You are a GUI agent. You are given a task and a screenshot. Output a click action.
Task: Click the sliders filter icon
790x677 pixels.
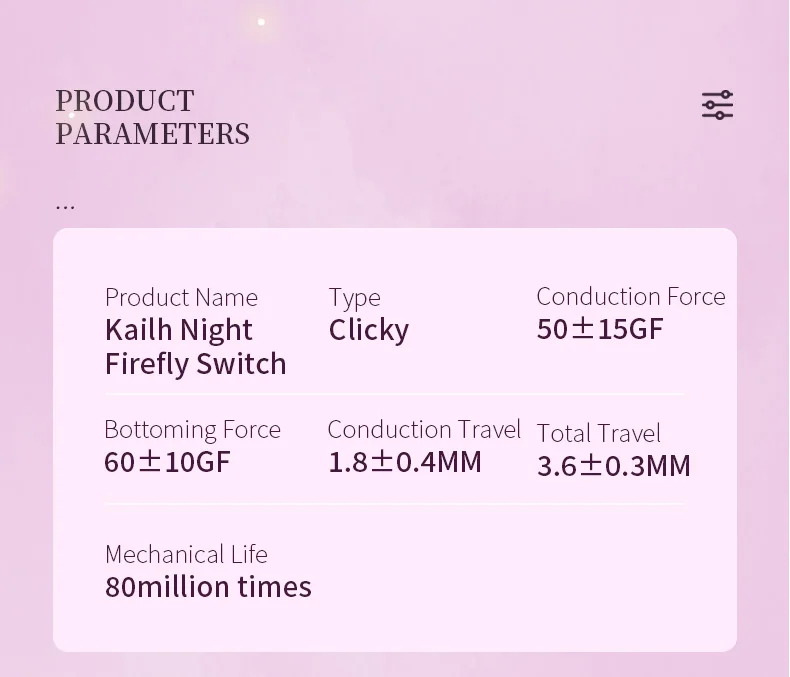(x=717, y=105)
